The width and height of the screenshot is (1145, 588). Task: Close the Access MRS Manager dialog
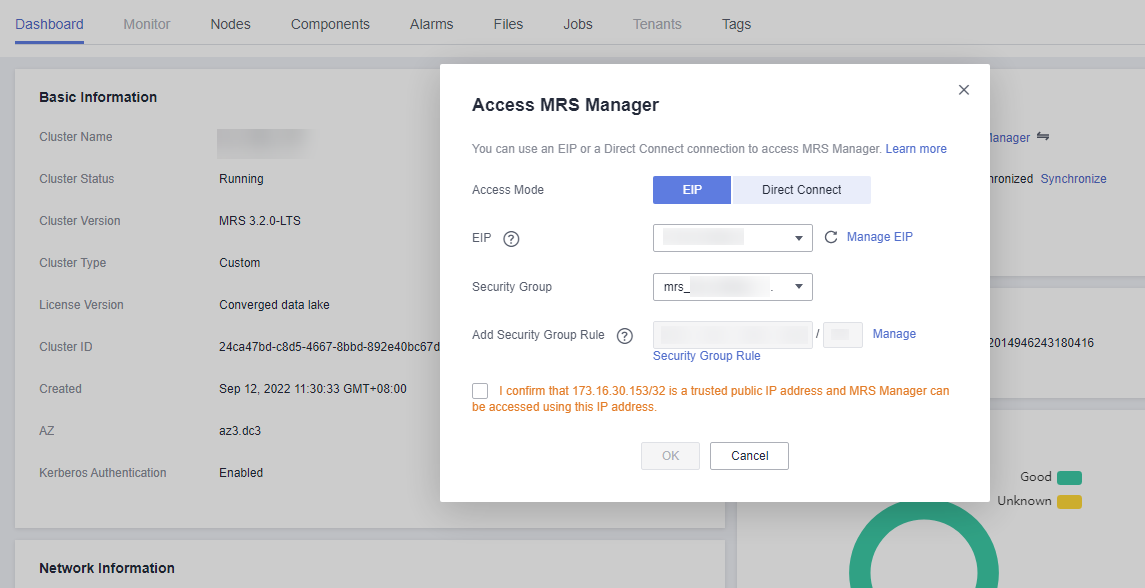(964, 90)
